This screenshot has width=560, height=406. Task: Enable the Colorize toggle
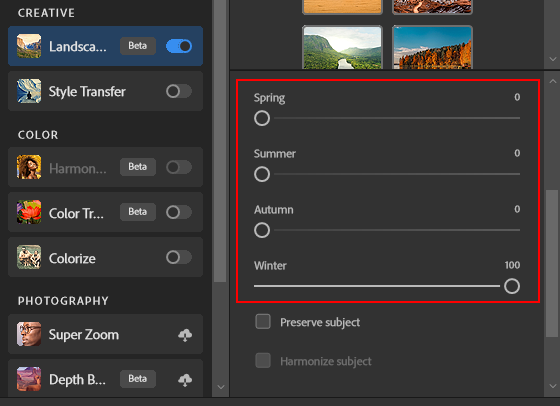(x=179, y=257)
